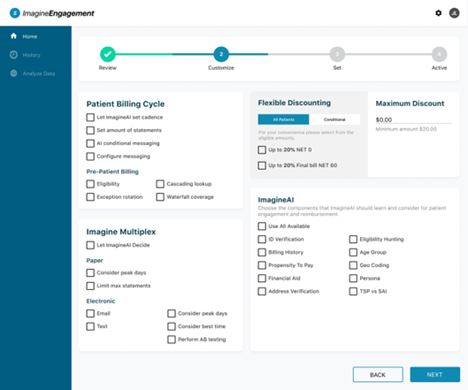
Task: Click the Minimum amount $20.00 text
Action: (406, 129)
